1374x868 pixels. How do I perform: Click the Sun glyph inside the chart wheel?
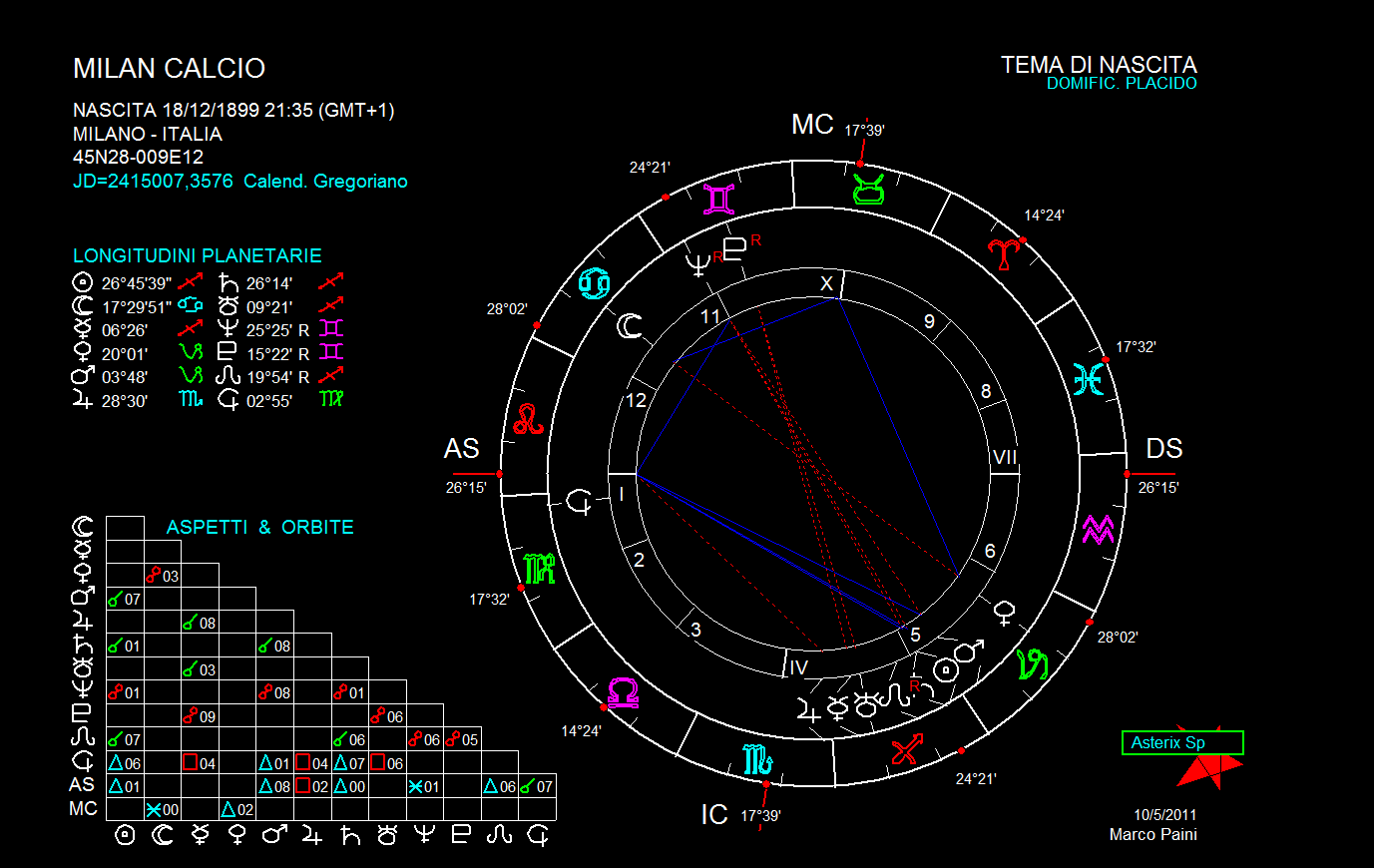pyautogui.click(x=944, y=670)
